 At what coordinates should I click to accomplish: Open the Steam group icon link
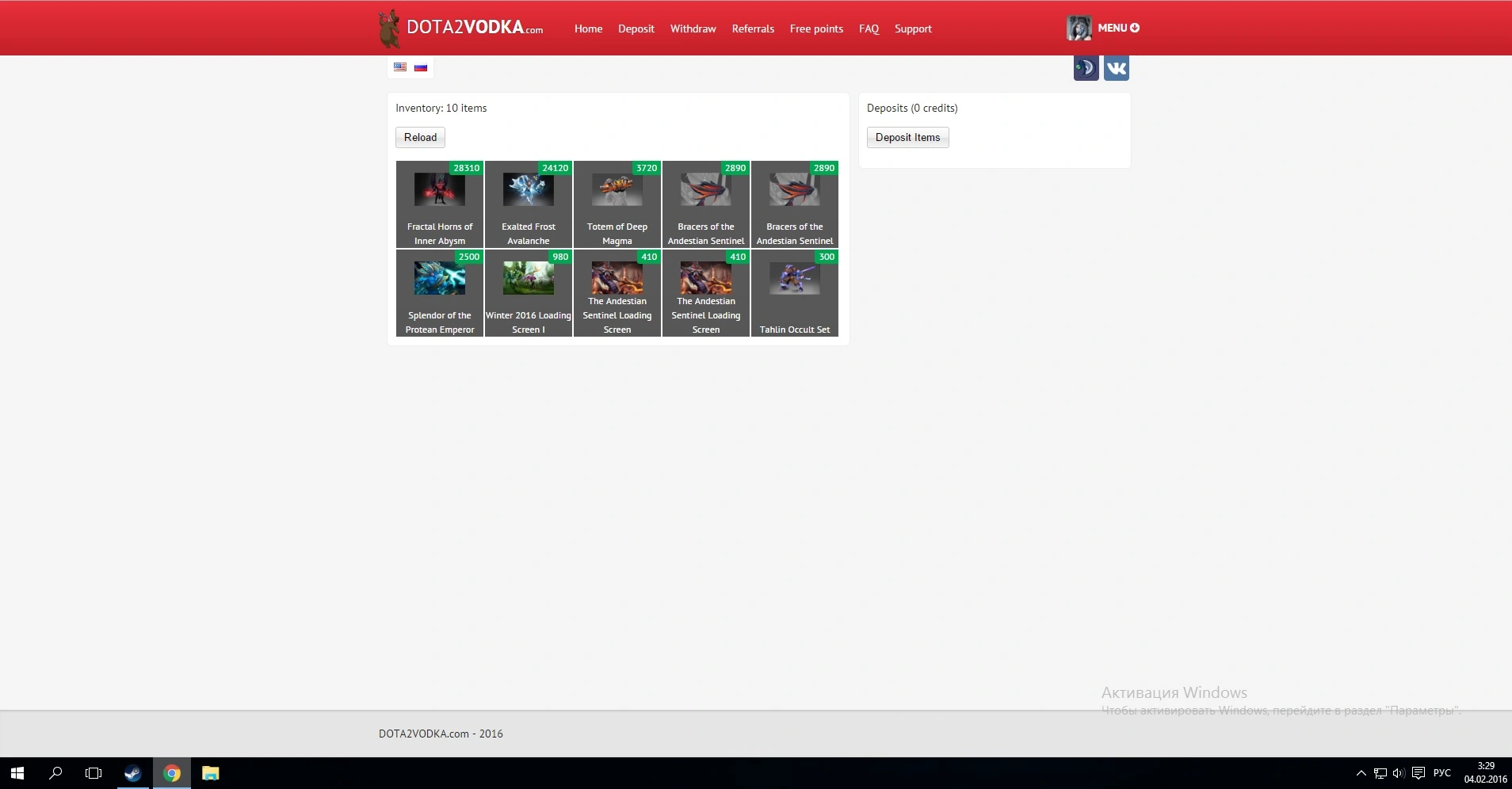pyautogui.click(x=1086, y=68)
